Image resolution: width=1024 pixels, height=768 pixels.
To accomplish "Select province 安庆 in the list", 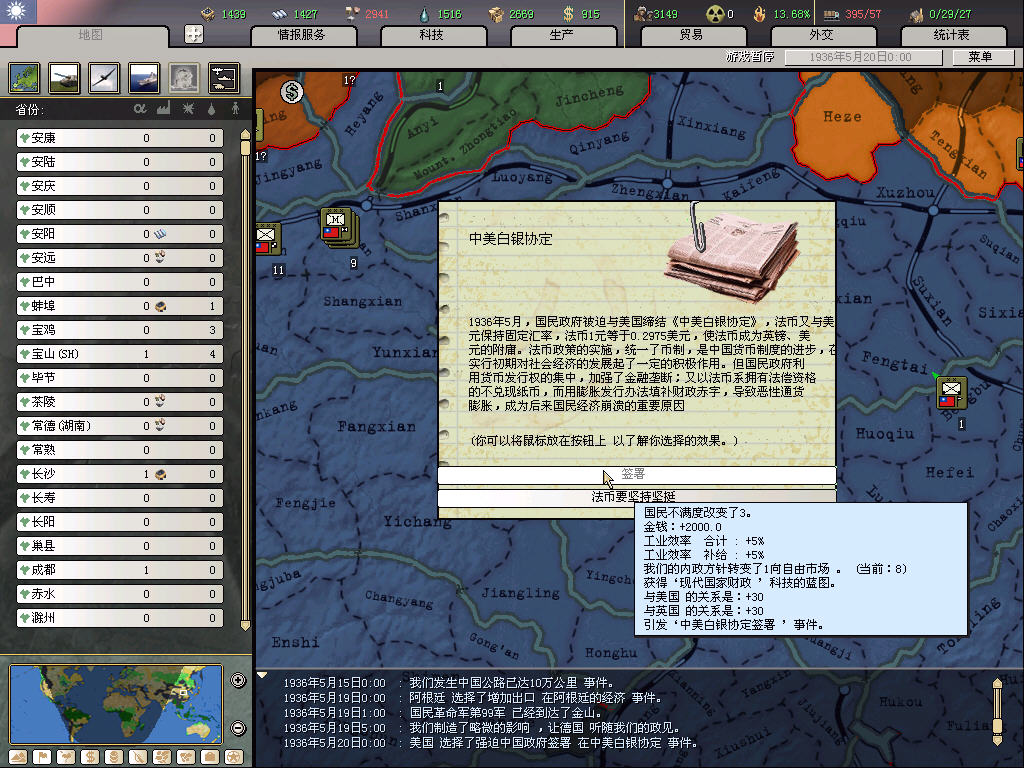I will pos(120,186).
